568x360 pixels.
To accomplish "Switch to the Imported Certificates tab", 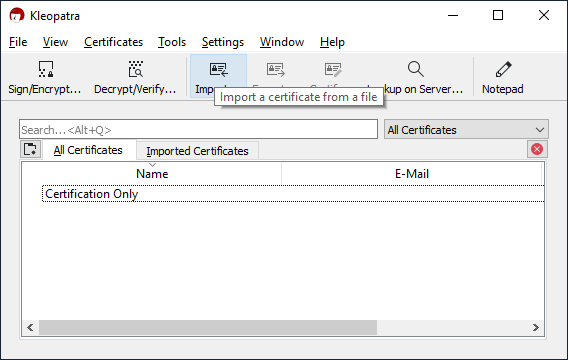I will pyautogui.click(x=197, y=151).
